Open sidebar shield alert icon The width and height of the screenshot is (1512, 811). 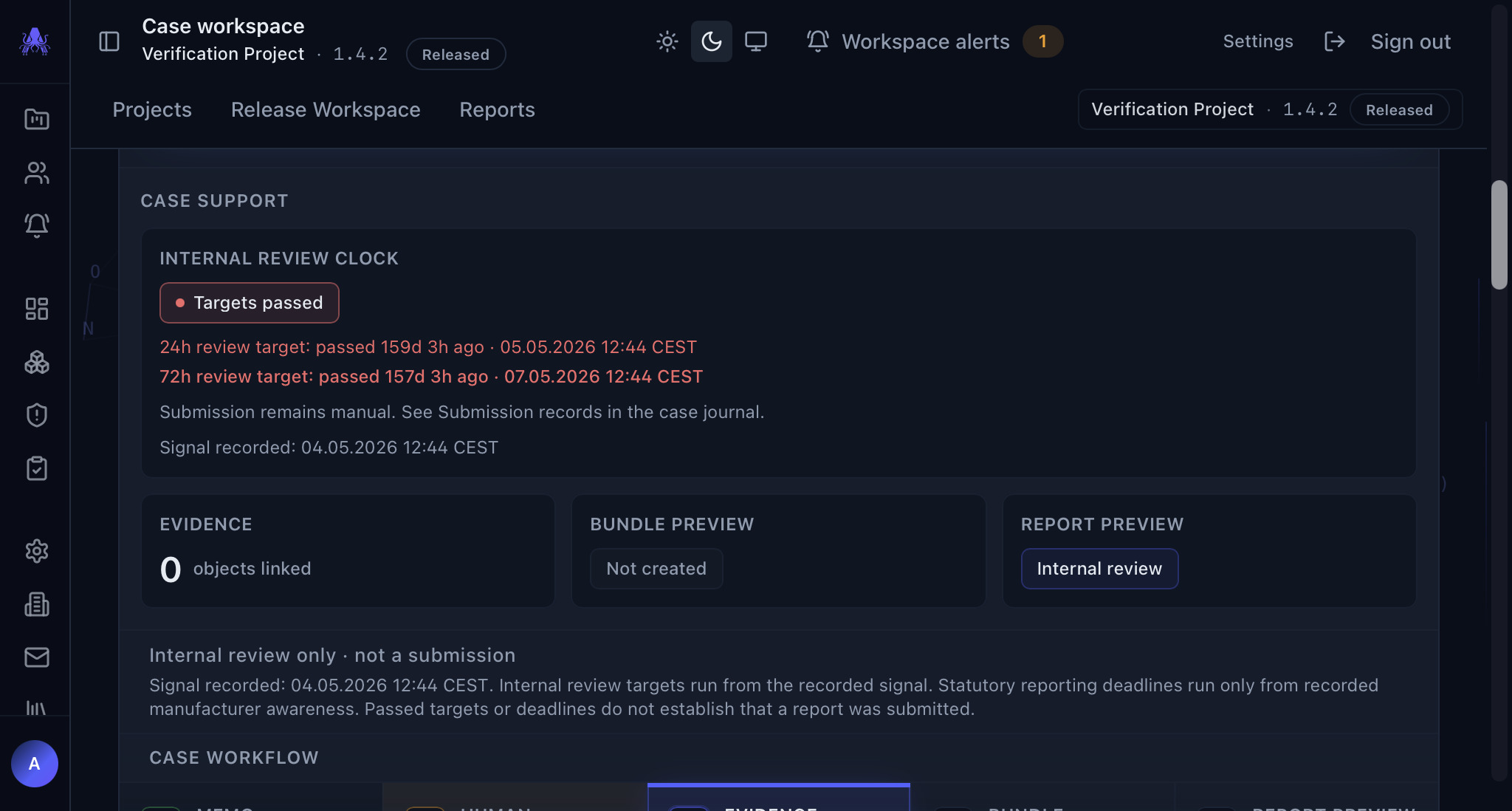(36, 415)
